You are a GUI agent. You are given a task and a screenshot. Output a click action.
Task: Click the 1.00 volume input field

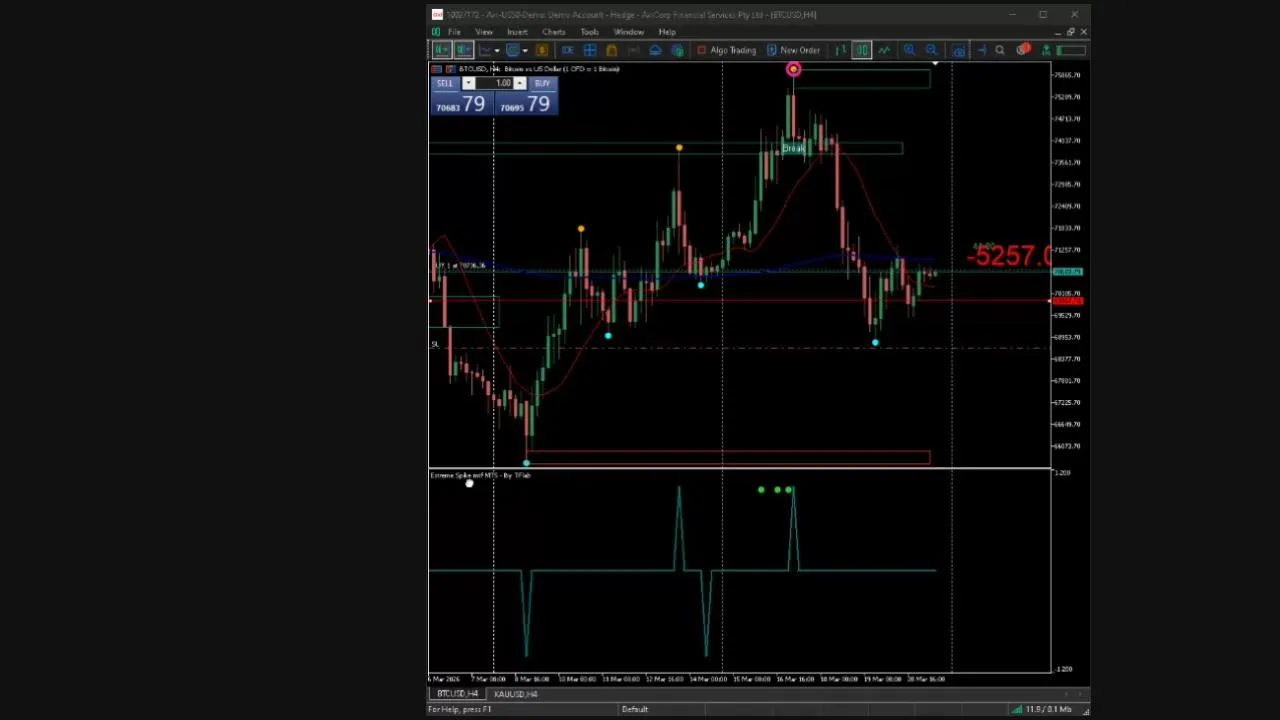point(494,83)
